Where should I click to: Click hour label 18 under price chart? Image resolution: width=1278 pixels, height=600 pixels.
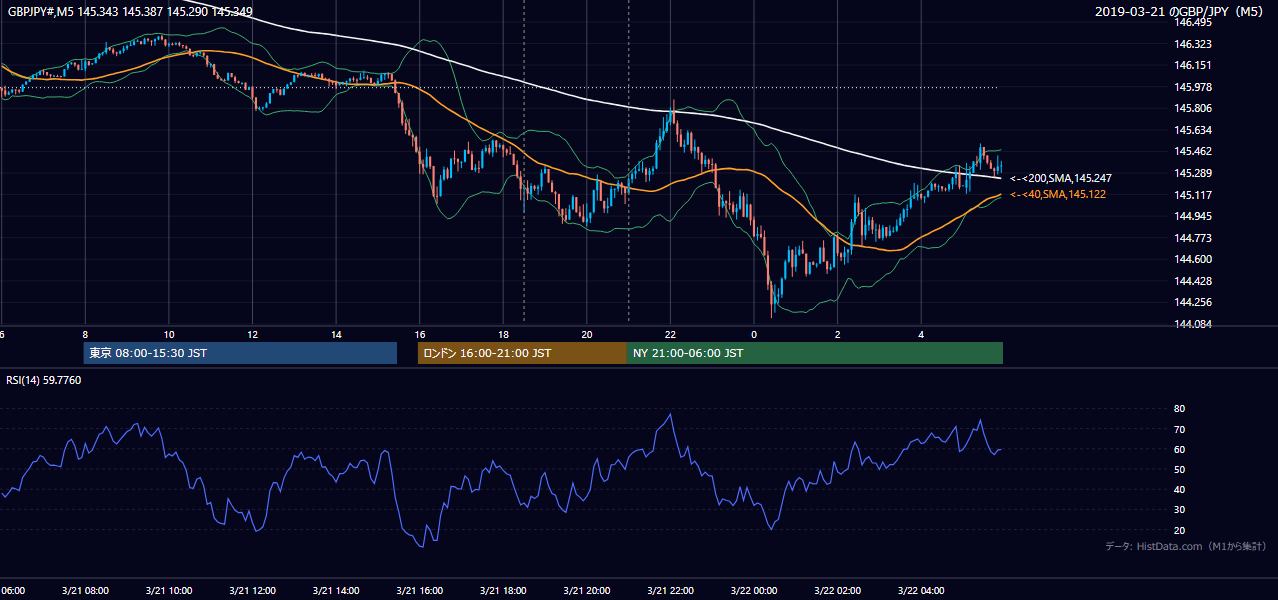pos(503,335)
